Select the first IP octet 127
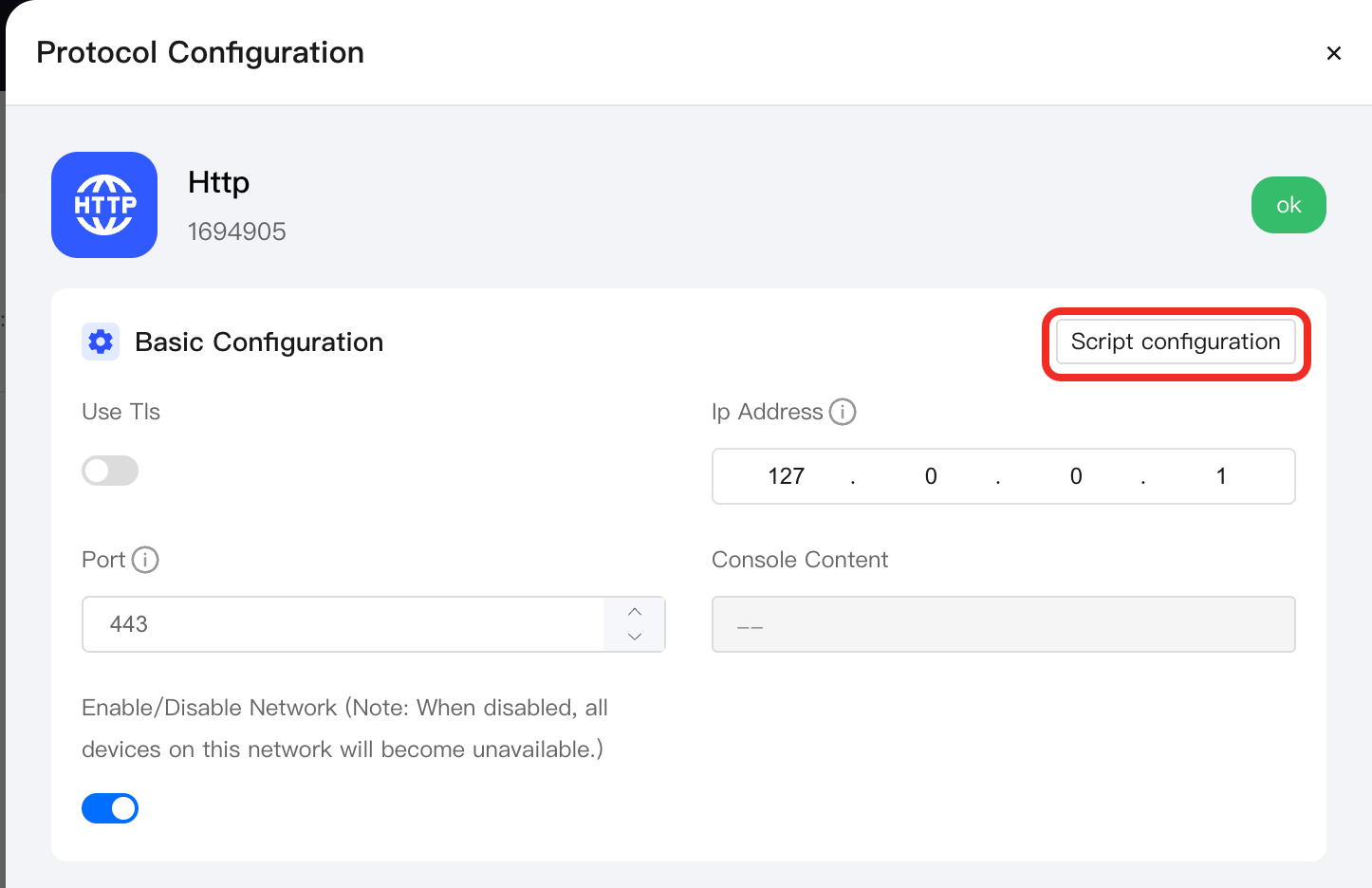The width and height of the screenshot is (1372, 888). pyautogui.click(x=787, y=476)
